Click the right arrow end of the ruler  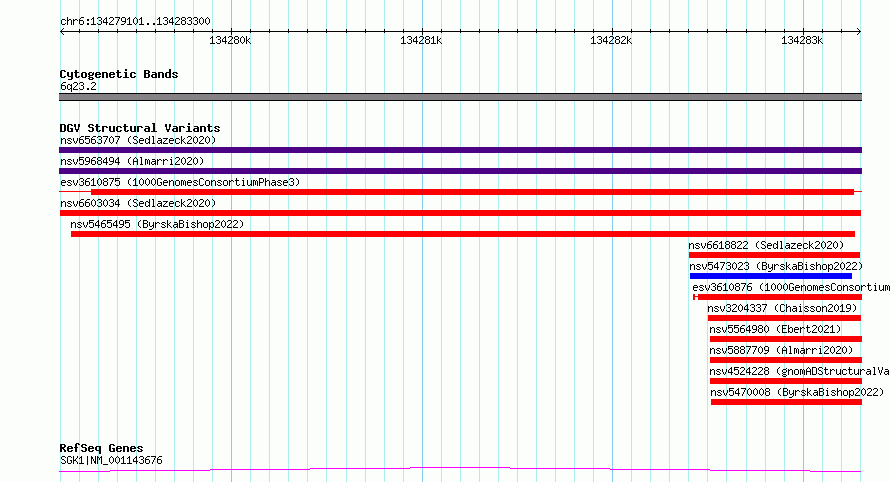(859, 31)
